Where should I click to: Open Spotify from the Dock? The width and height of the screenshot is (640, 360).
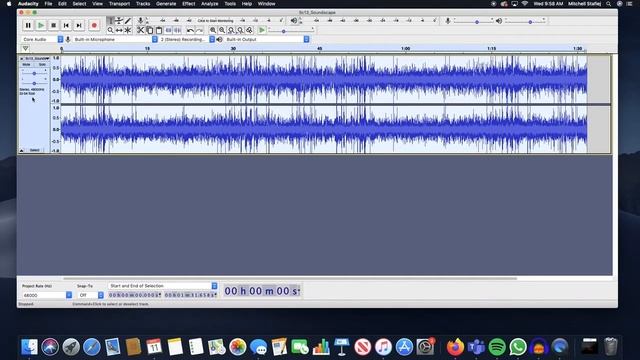point(497,347)
